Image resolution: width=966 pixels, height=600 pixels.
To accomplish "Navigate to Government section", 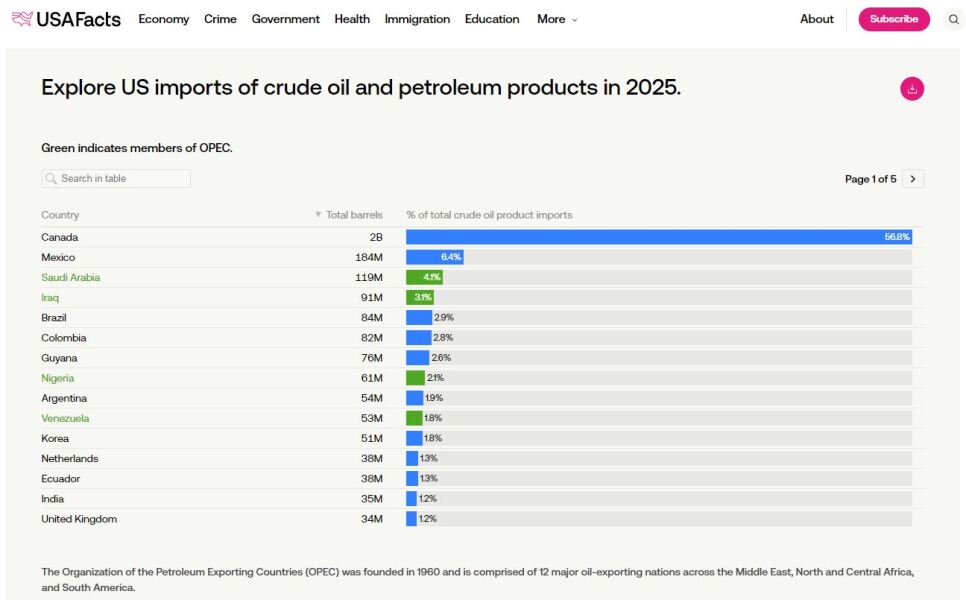I will click(285, 19).
